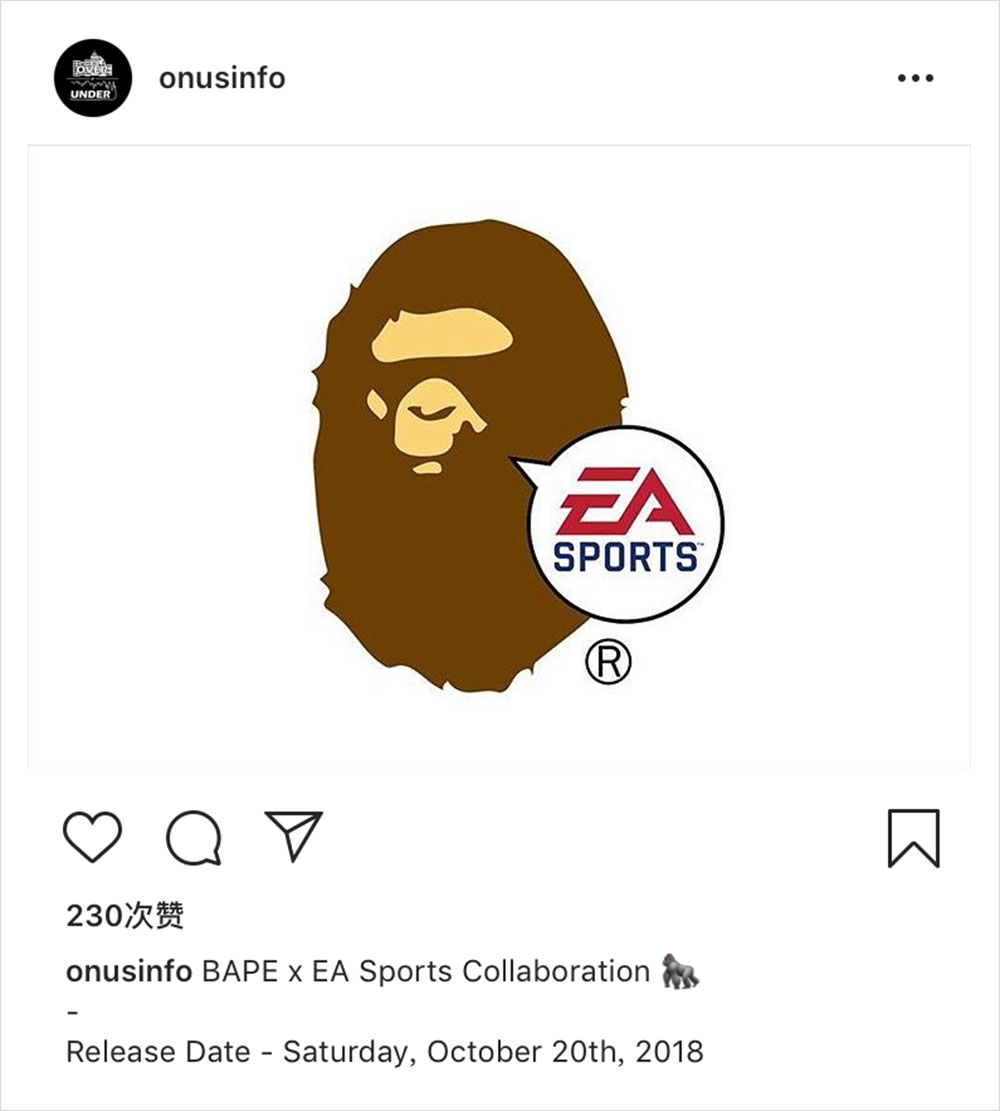The image size is (1000, 1111).
Task: View the 230 likes count
Action: click(x=125, y=915)
